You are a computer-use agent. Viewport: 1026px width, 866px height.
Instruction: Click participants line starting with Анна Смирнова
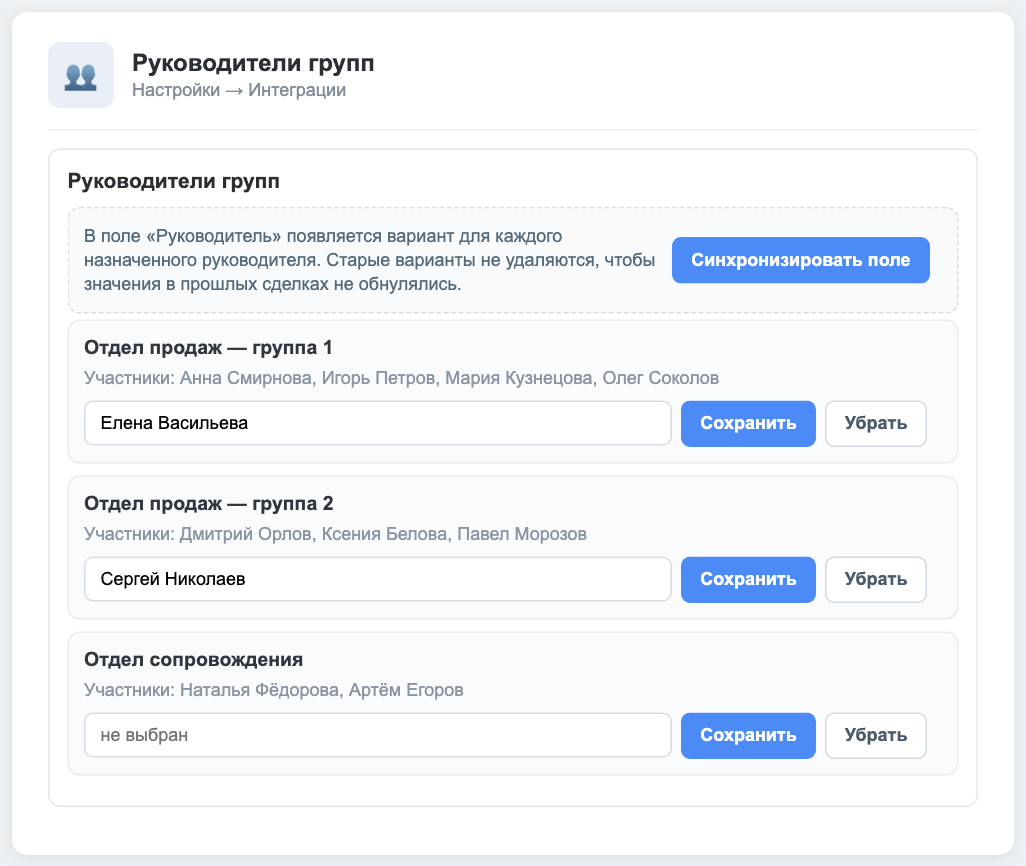click(401, 378)
